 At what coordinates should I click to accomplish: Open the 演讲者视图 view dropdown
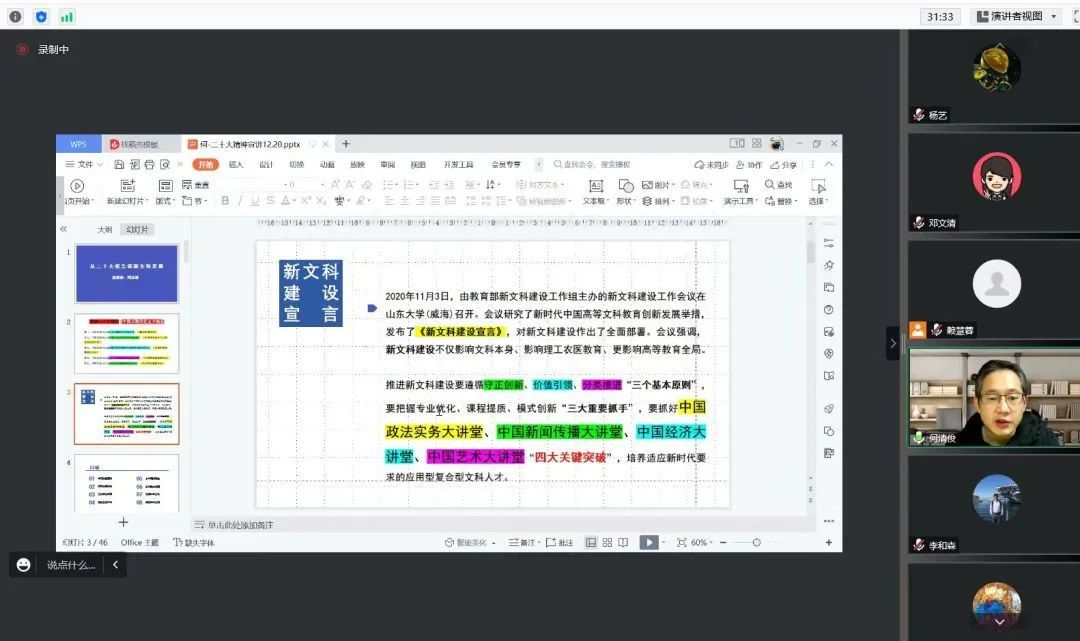point(1014,16)
